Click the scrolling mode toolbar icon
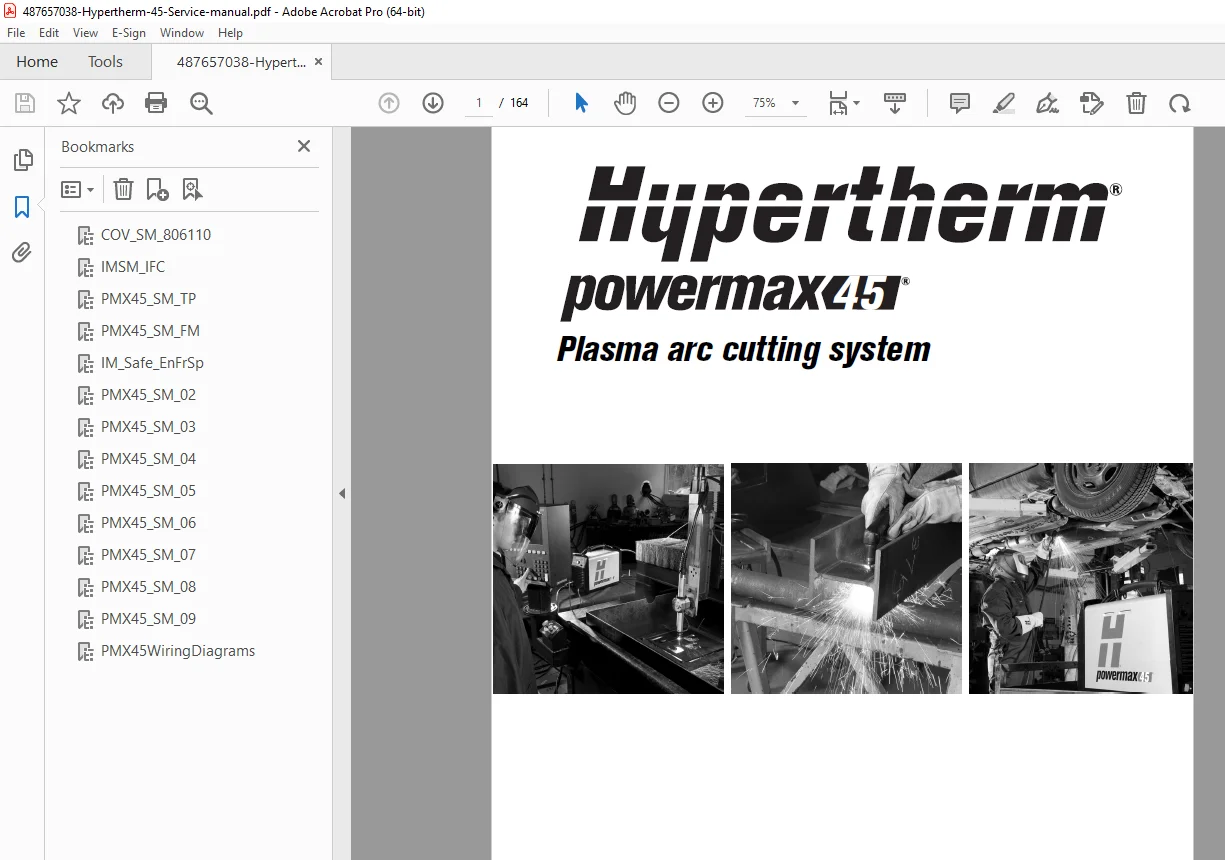 tap(895, 103)
